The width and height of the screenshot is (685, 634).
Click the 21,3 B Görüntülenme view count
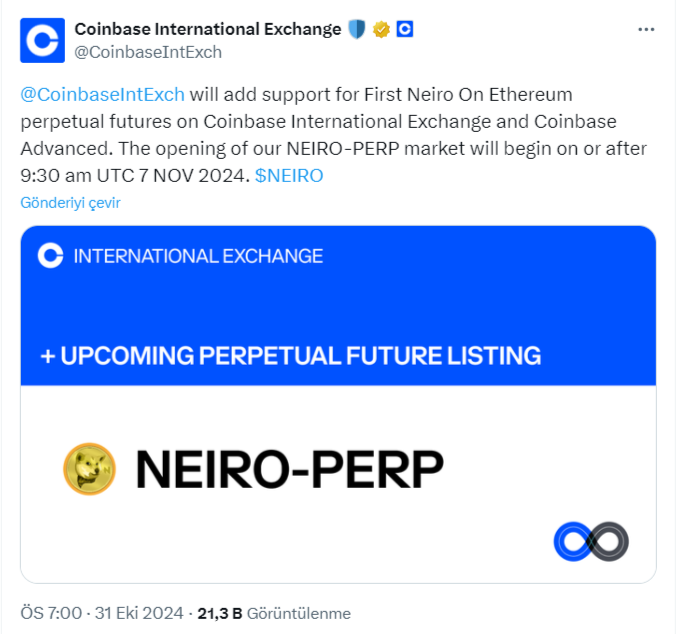pos(274,613)
